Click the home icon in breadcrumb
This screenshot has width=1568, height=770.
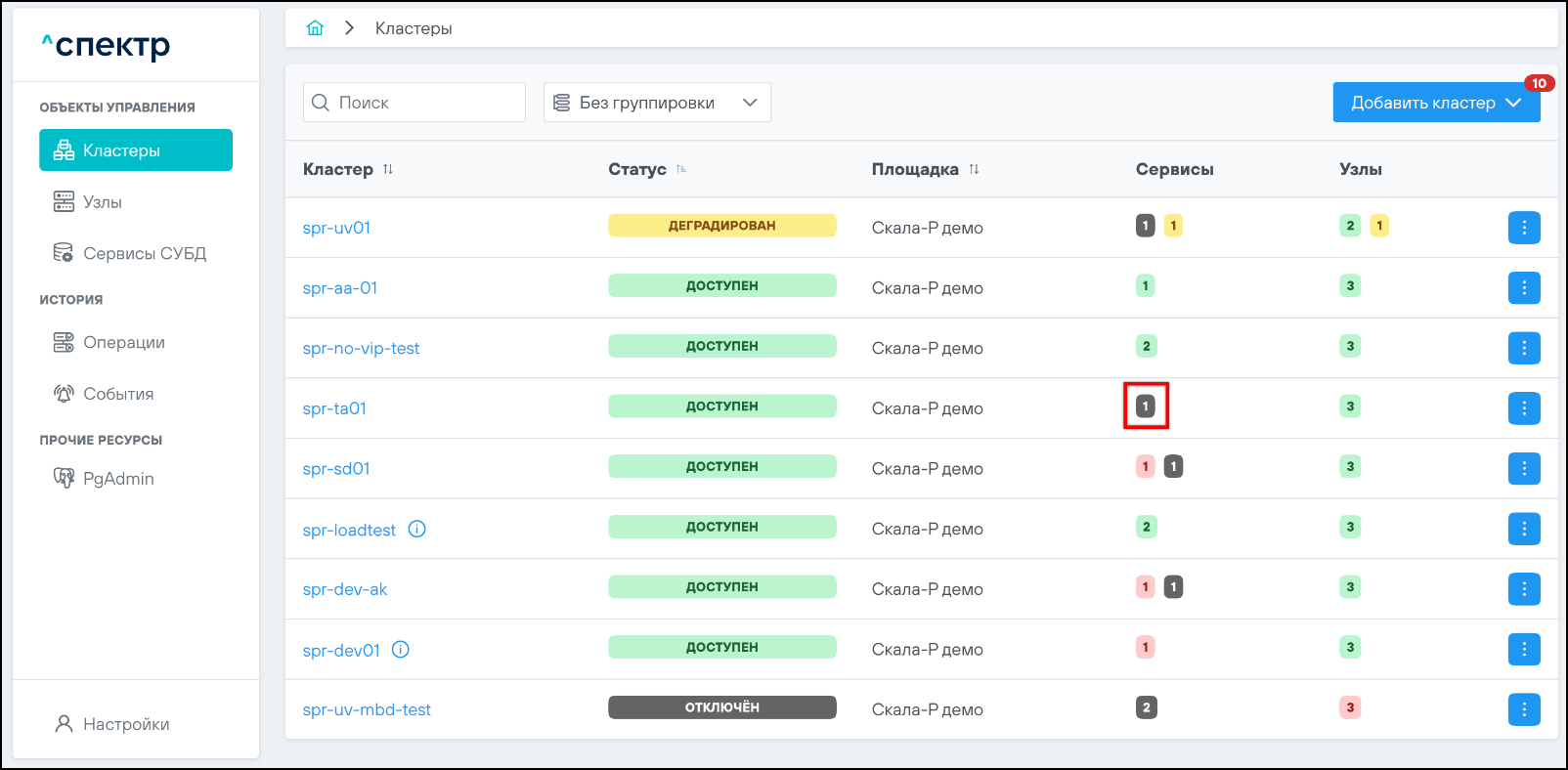315,28
